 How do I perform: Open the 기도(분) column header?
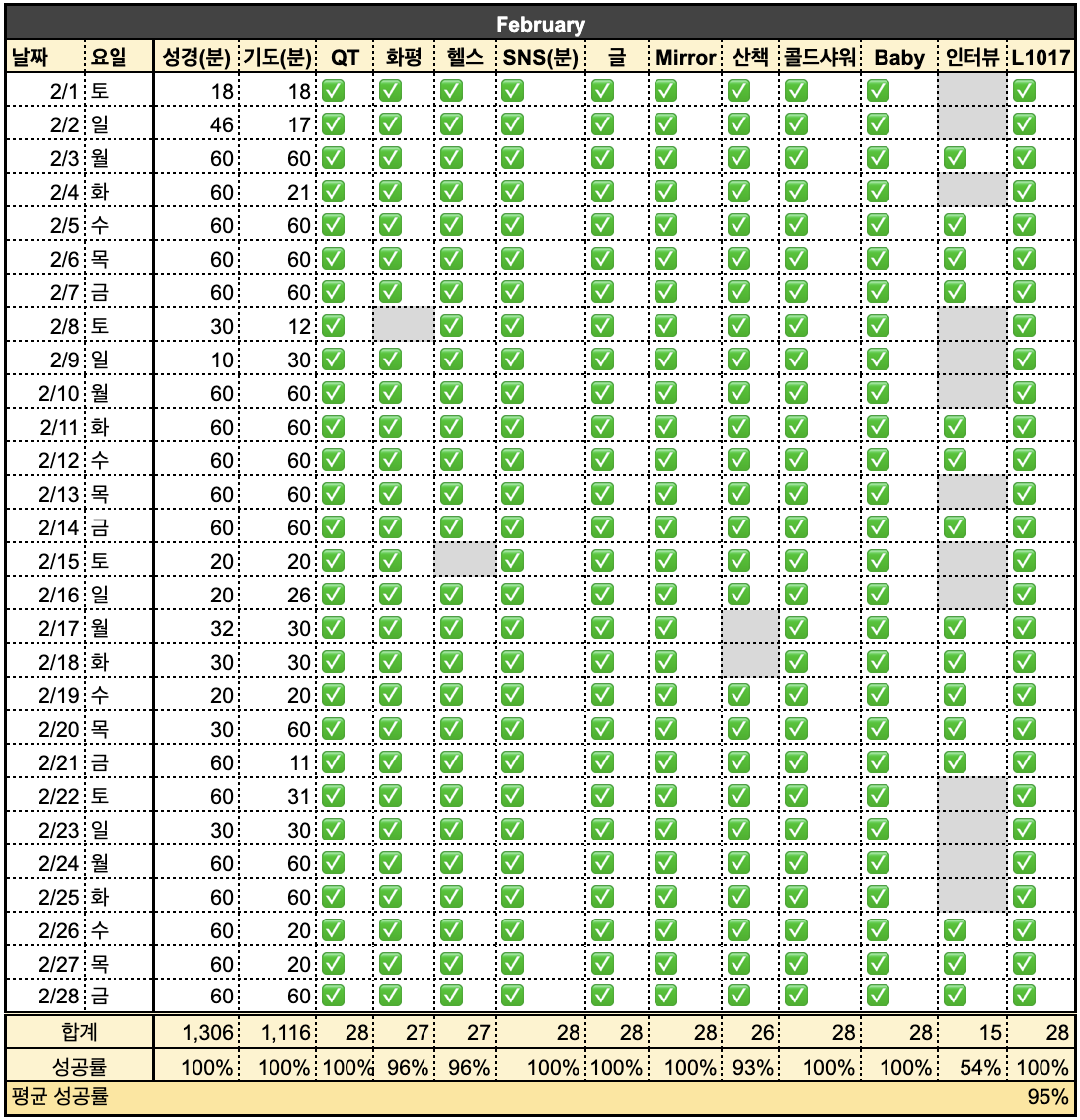277,57
